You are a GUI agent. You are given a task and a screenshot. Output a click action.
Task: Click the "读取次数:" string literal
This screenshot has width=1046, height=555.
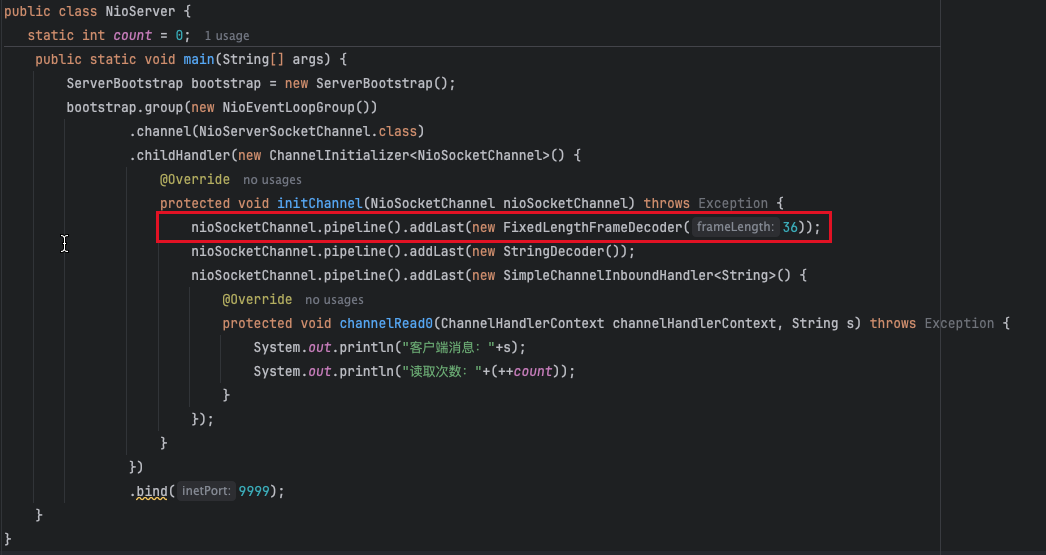pyautogui.click(x=441, y=372)
